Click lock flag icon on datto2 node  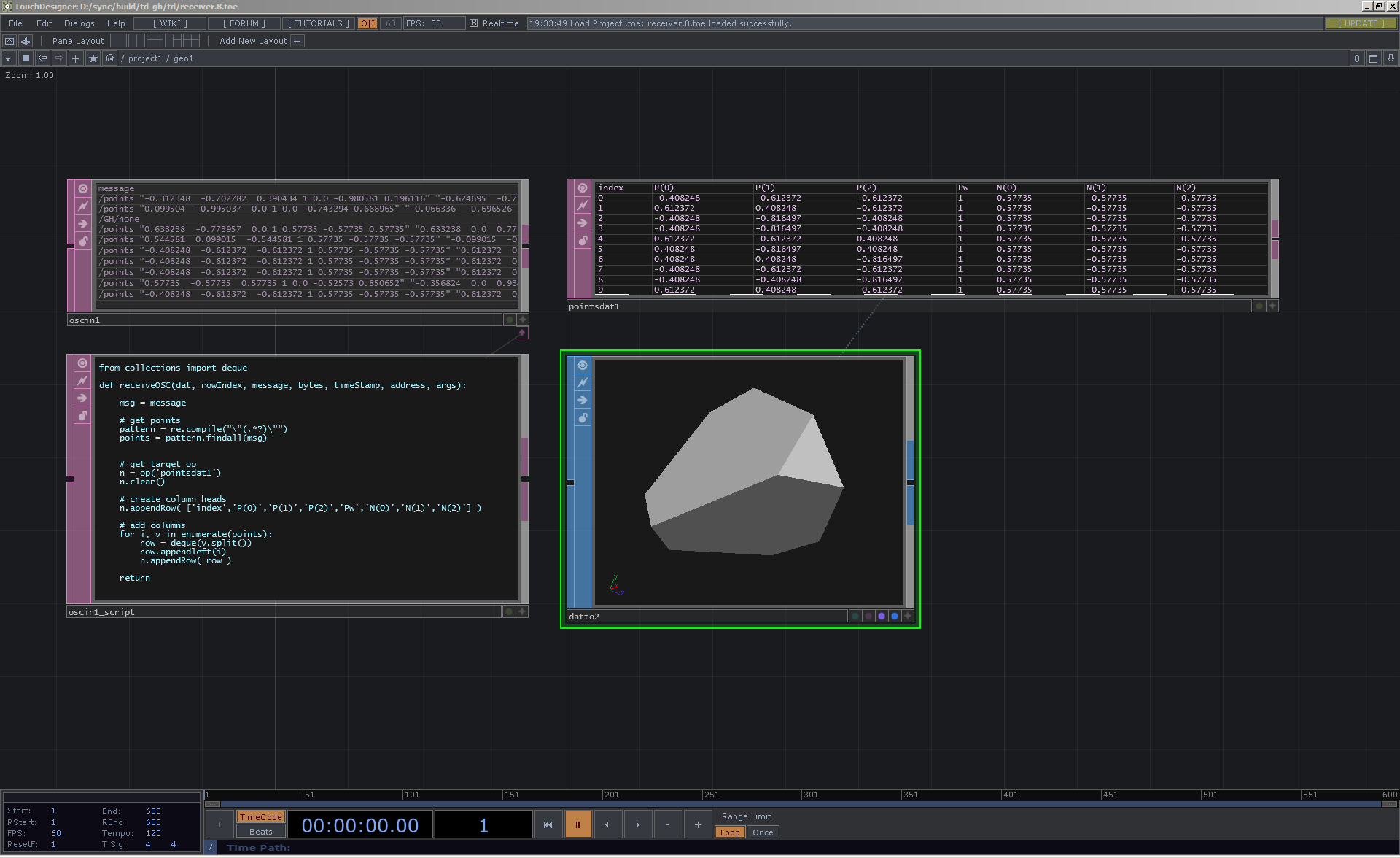(x=583, y=418)
